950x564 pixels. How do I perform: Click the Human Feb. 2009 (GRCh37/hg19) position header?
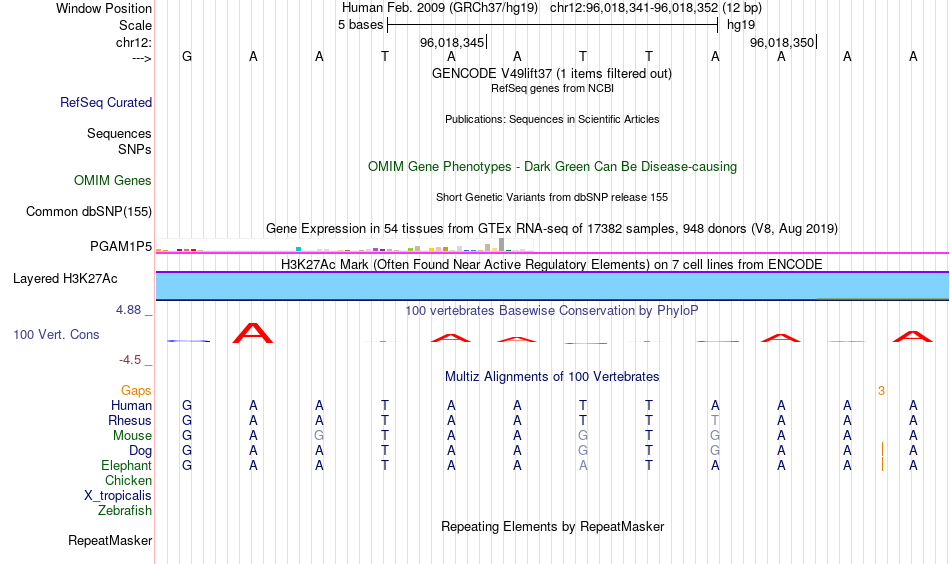tap(440, 8)
